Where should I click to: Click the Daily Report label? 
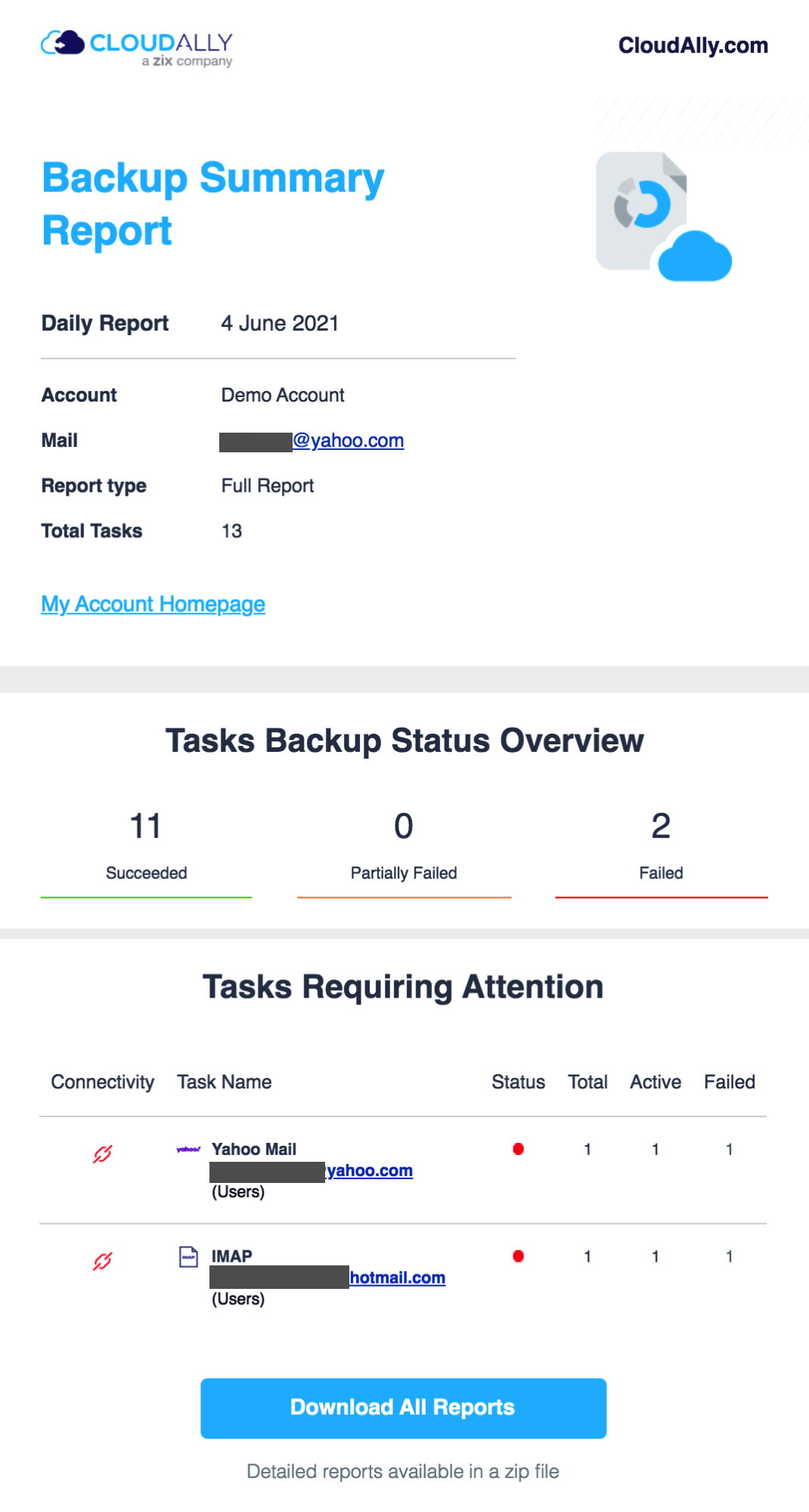(x=105, y=323)
